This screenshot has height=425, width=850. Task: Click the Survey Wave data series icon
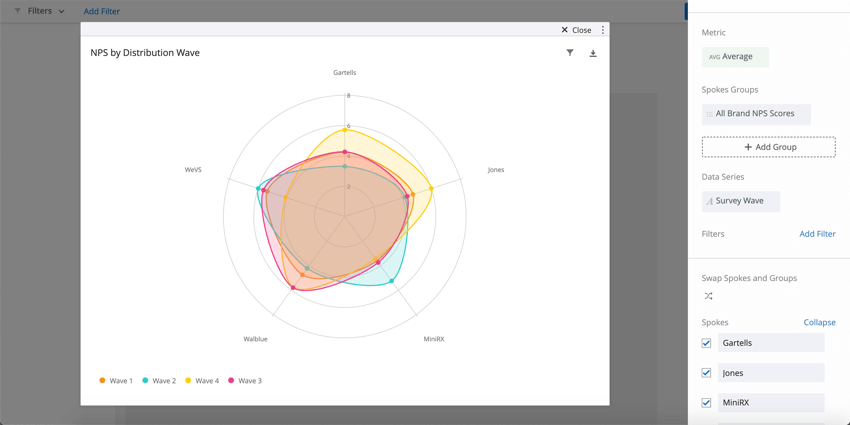709,201
